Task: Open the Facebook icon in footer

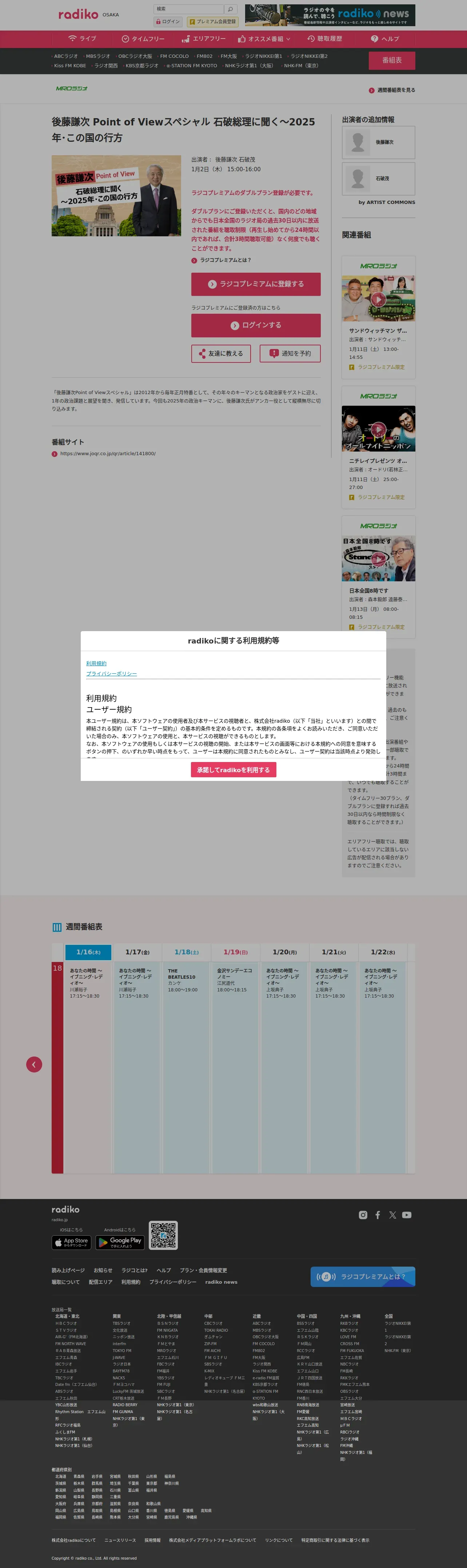Action: (x=378, y=1215)
